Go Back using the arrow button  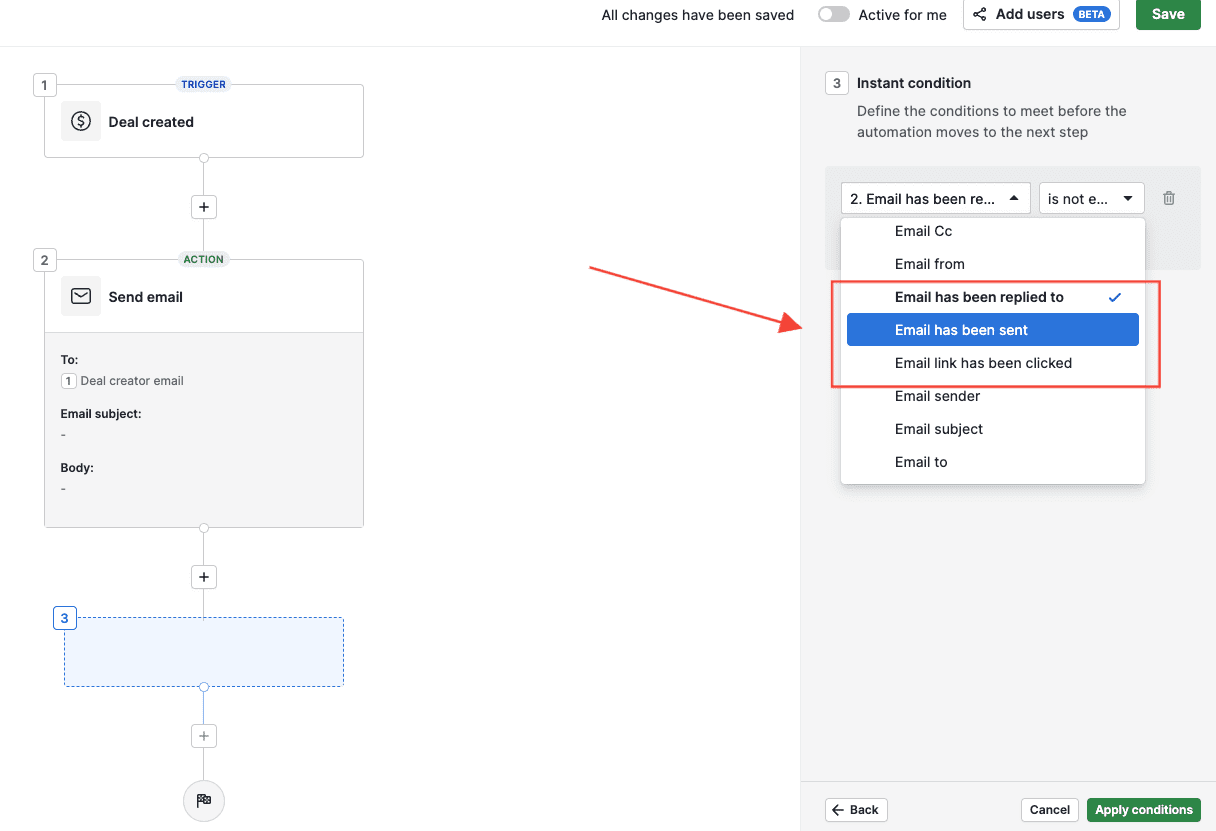(856, 810)
